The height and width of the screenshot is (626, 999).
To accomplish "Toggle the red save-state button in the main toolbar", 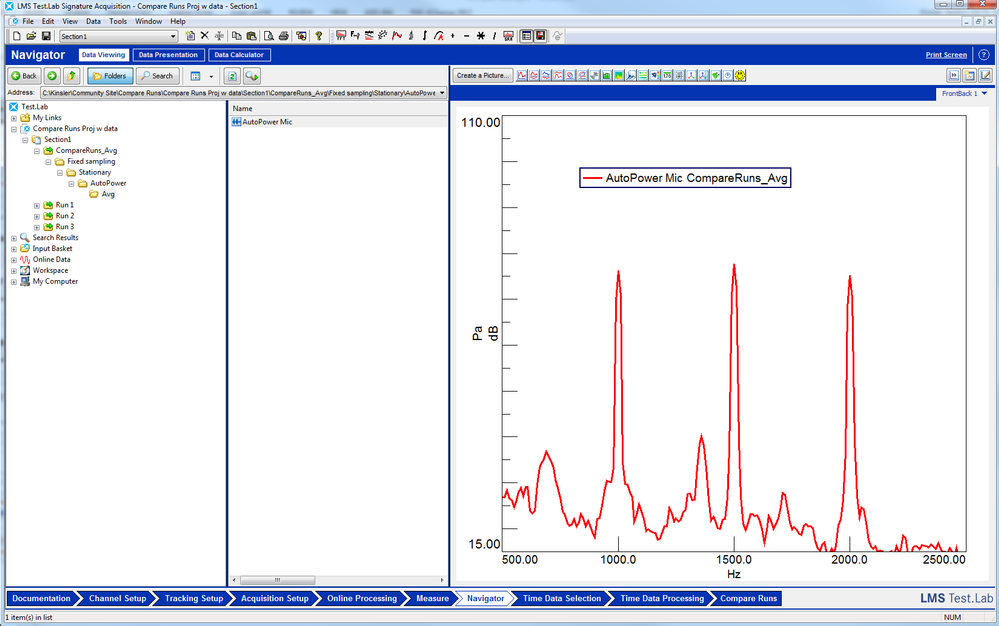I will [540, 36].
